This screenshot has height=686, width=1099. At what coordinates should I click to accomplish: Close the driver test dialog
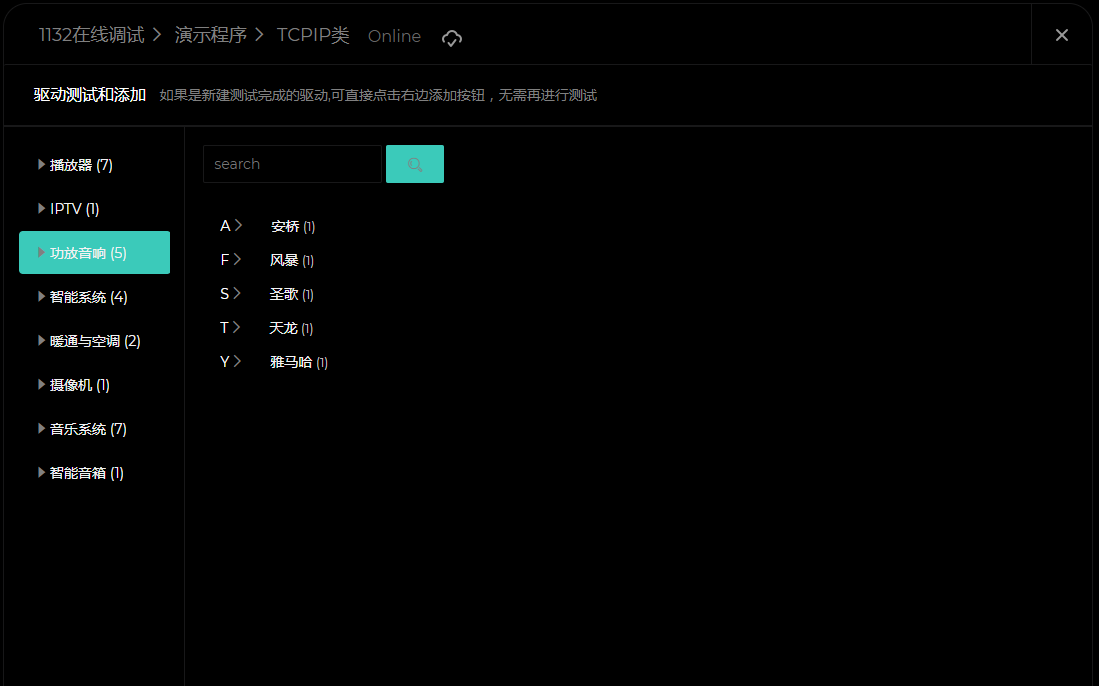point(1062,35)
